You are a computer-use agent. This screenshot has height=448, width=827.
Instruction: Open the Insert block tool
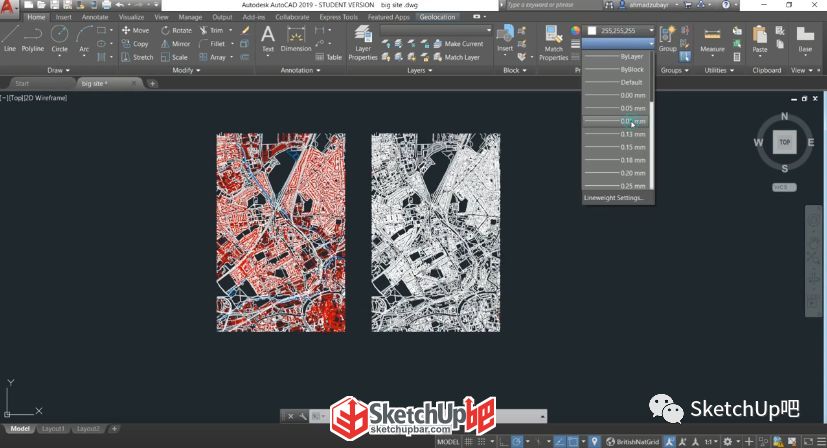505,39
